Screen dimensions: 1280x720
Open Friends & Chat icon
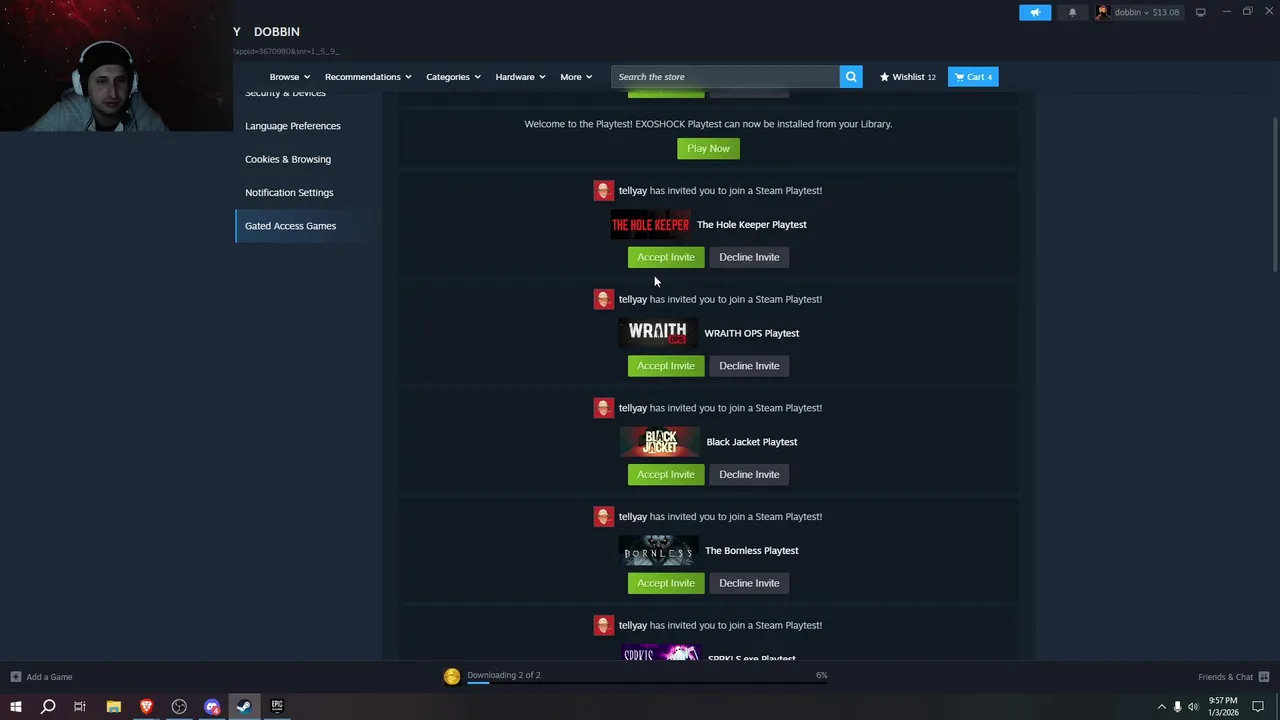click(1264, 677)
